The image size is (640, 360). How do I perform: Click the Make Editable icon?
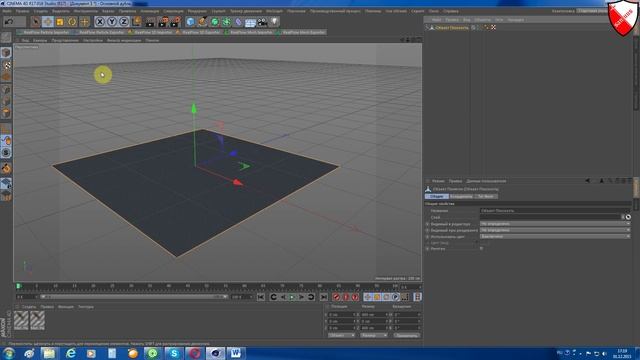[x=6, y=38]
